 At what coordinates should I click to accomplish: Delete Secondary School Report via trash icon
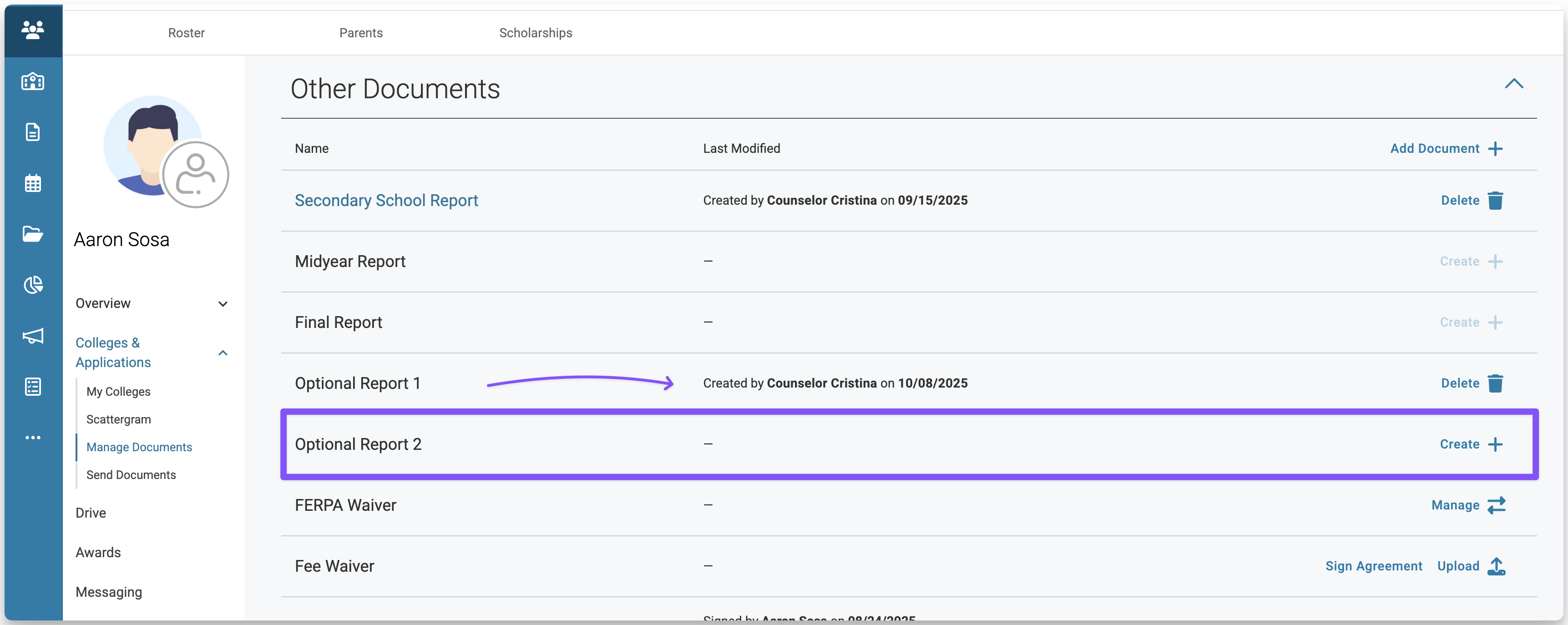click(x=1495, y=201)
